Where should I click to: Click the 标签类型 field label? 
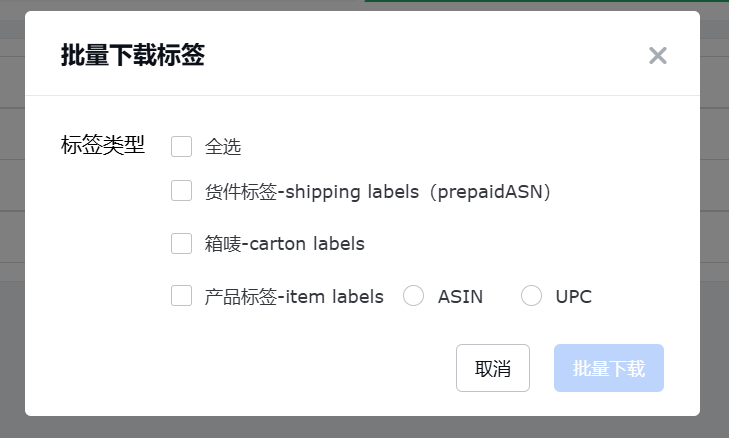[103, 146]
